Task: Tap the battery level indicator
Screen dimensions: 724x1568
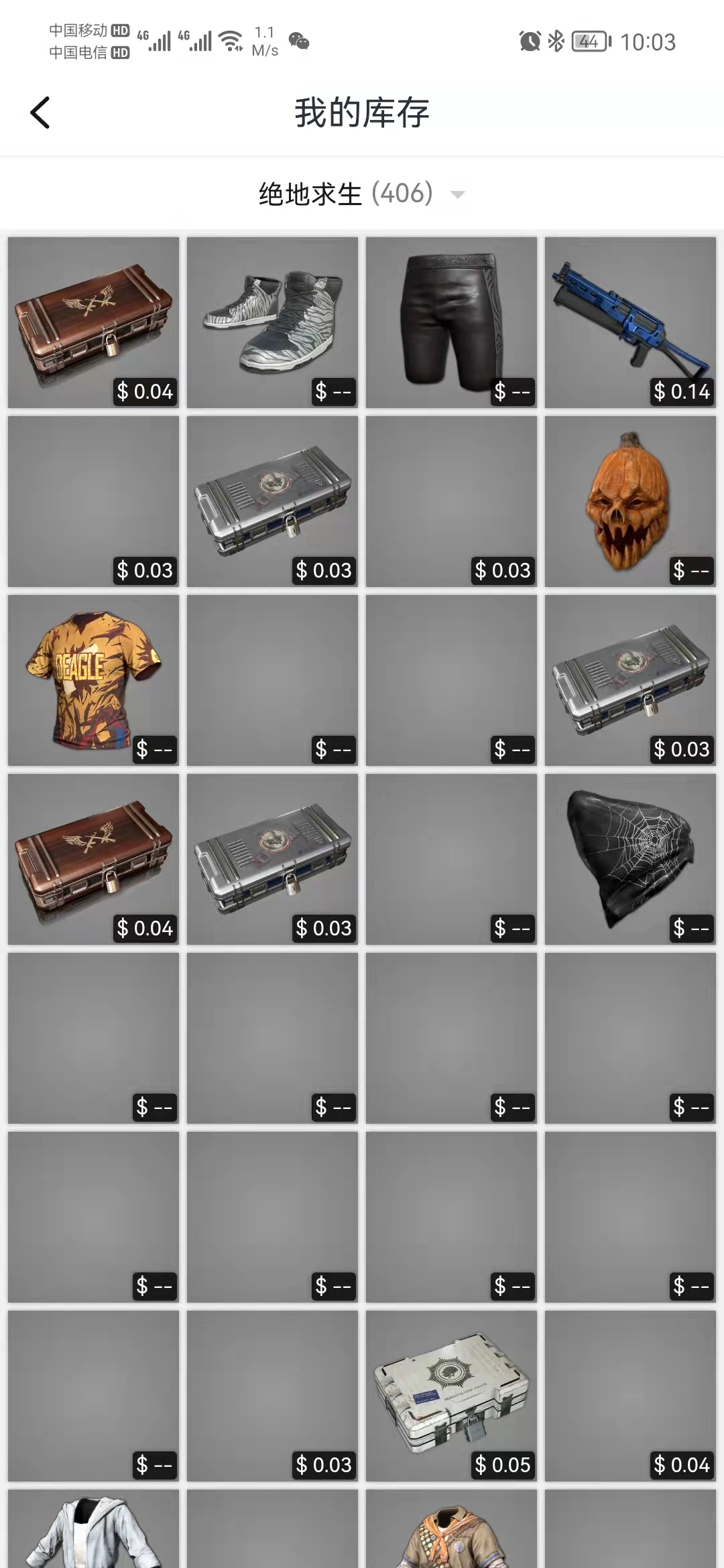Action: 592,42
